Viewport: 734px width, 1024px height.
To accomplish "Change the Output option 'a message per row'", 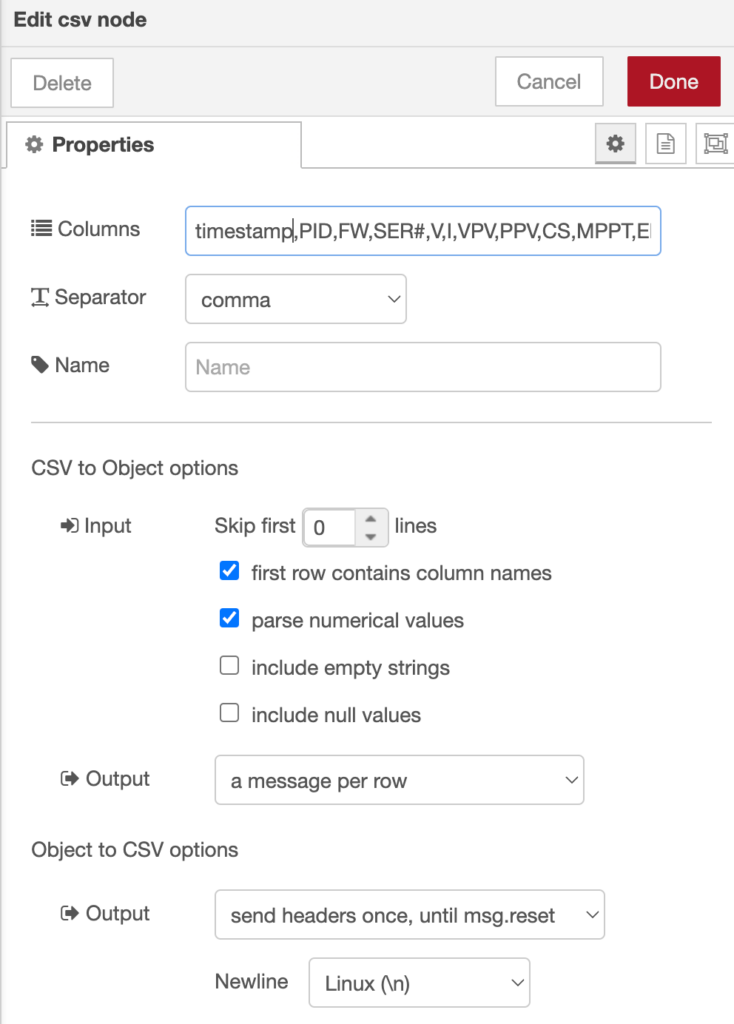I will (399, 779).
